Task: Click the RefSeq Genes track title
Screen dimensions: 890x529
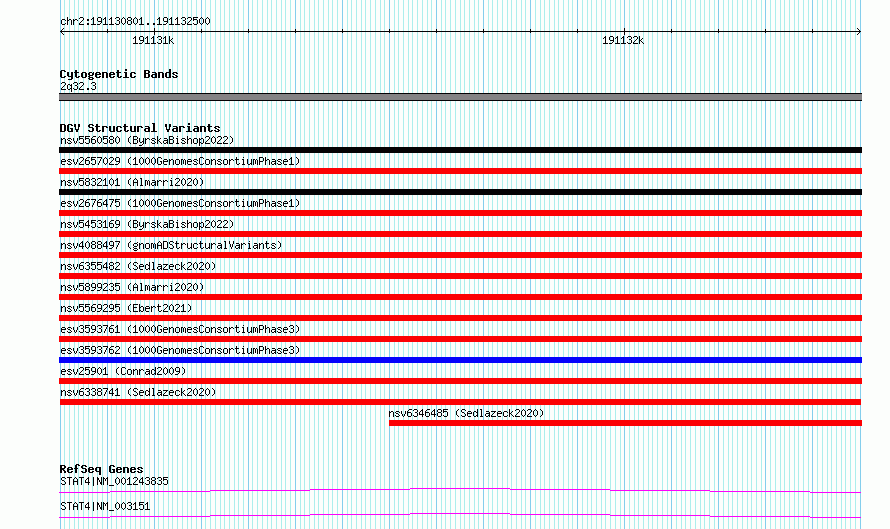Action: point(101,469)
